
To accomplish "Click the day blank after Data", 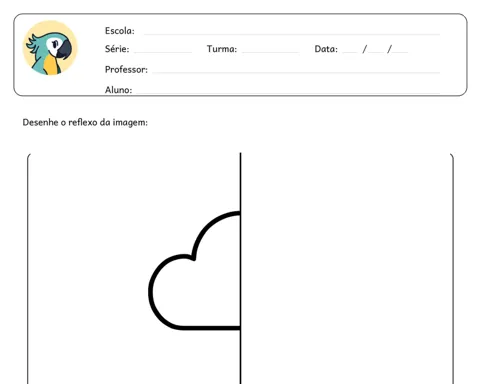I will [x=350, y=52].
